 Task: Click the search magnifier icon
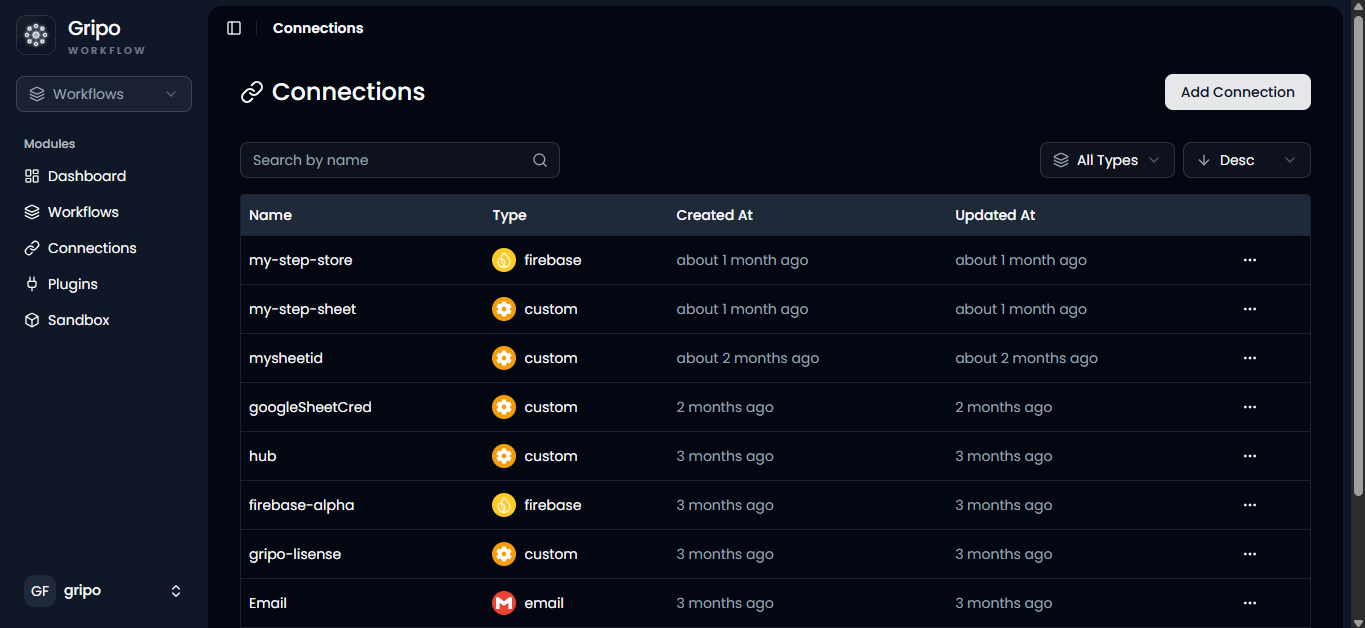540,160
